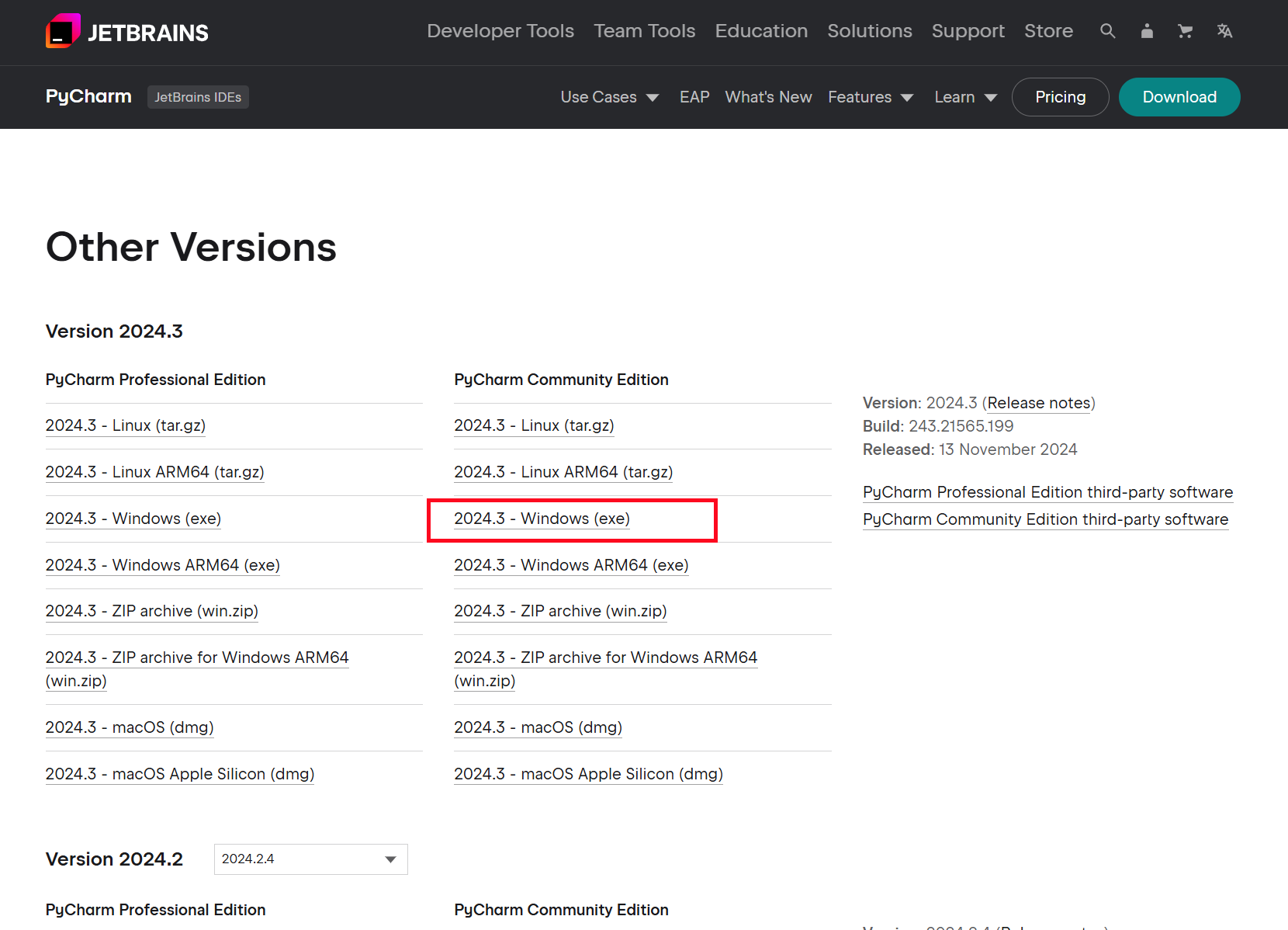The width and height of the screenshot is (1288, 930).
Task: Download Community 2024.3 Linux (tar.gz)
Action: [x=534, y=425]
